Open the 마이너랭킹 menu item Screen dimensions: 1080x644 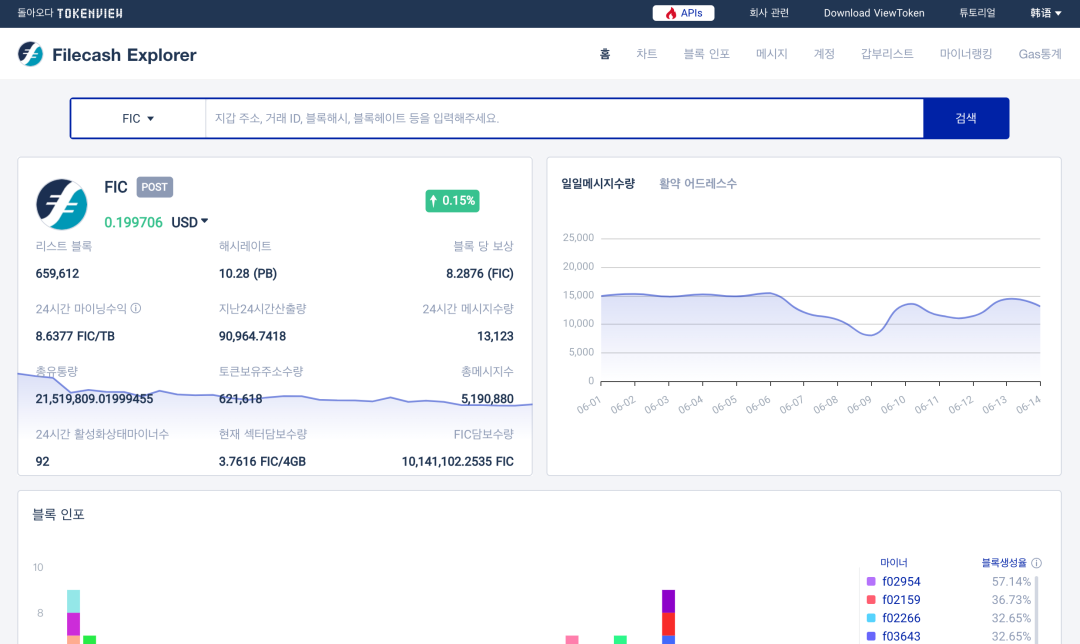965,54
